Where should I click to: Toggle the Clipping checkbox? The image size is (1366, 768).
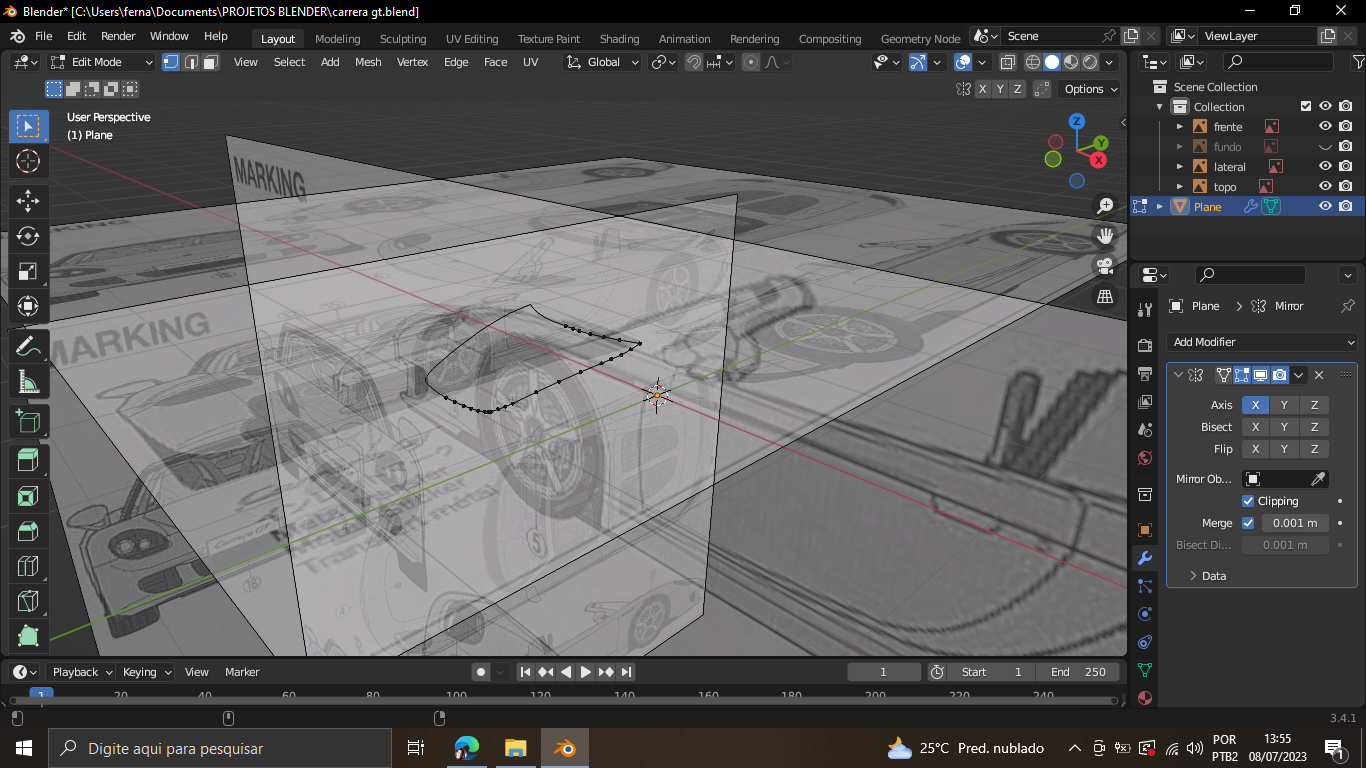pyautogui.click(x=1248, y=501)
